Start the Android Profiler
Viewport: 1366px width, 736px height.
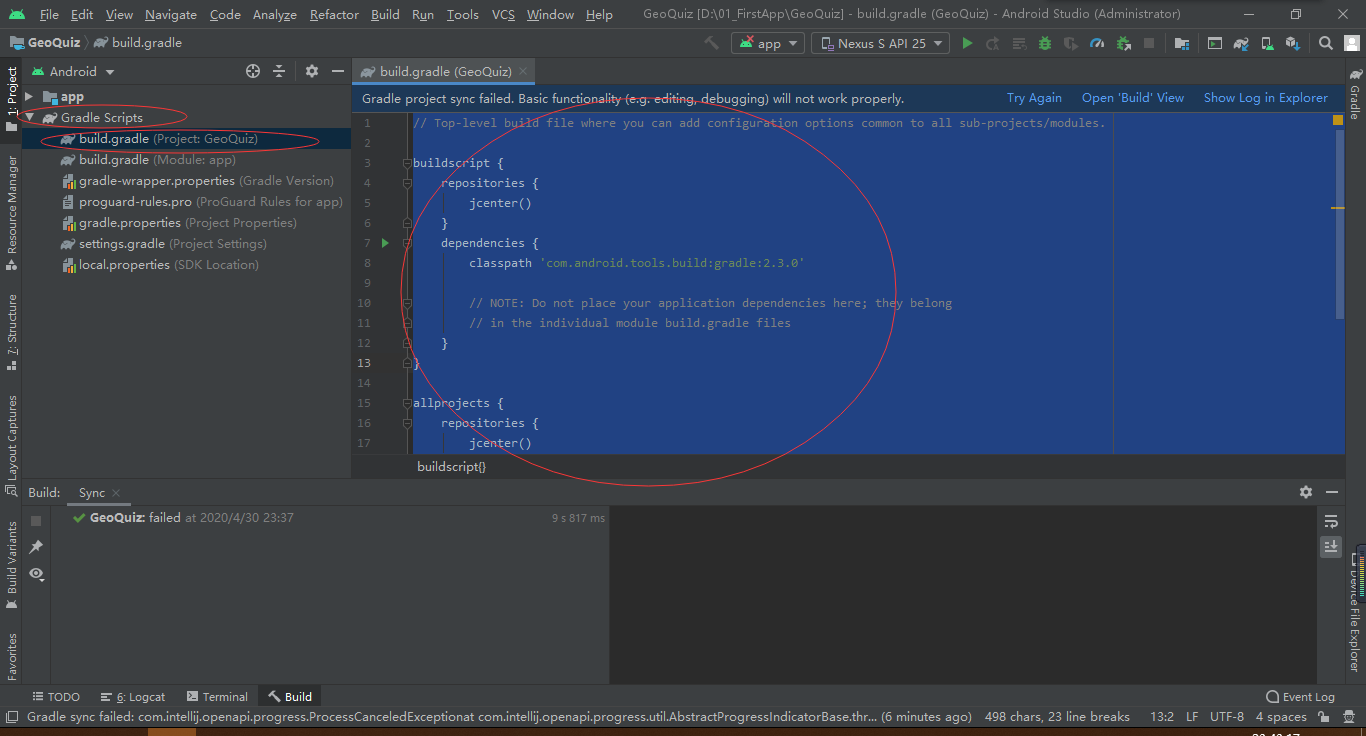click(x=1097, y=43)
